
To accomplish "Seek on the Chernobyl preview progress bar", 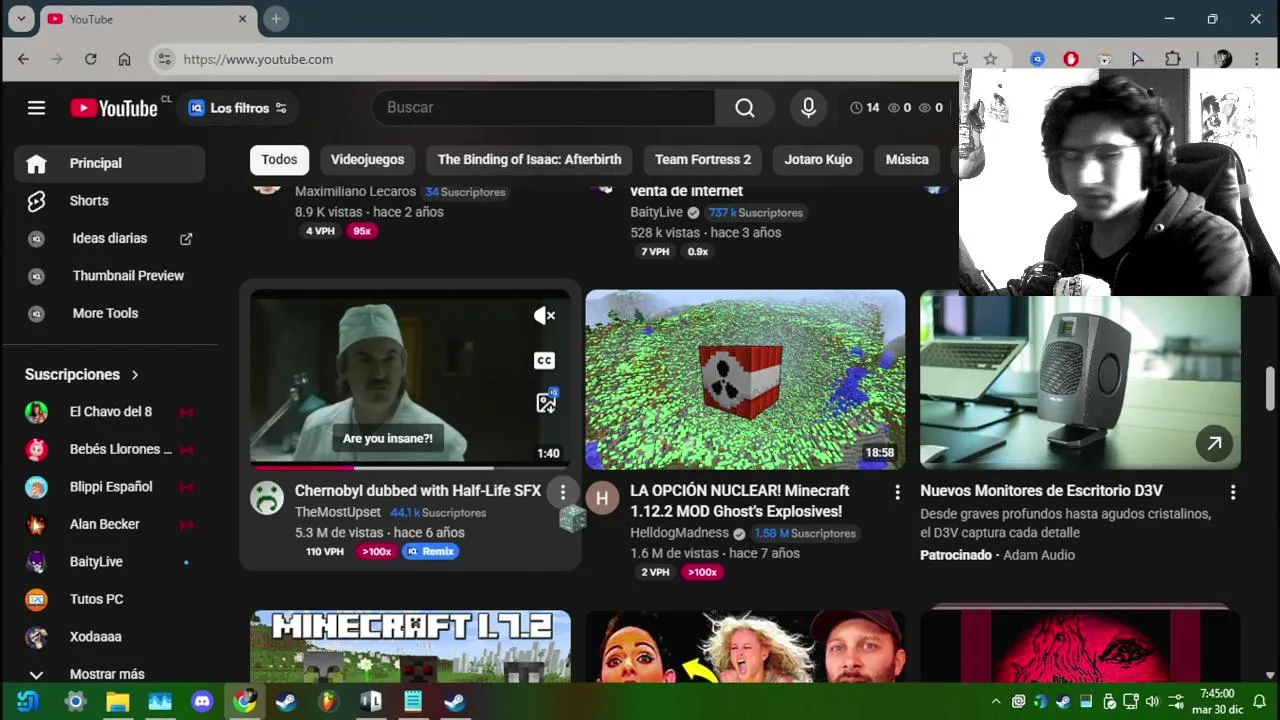I will point(410,467).
